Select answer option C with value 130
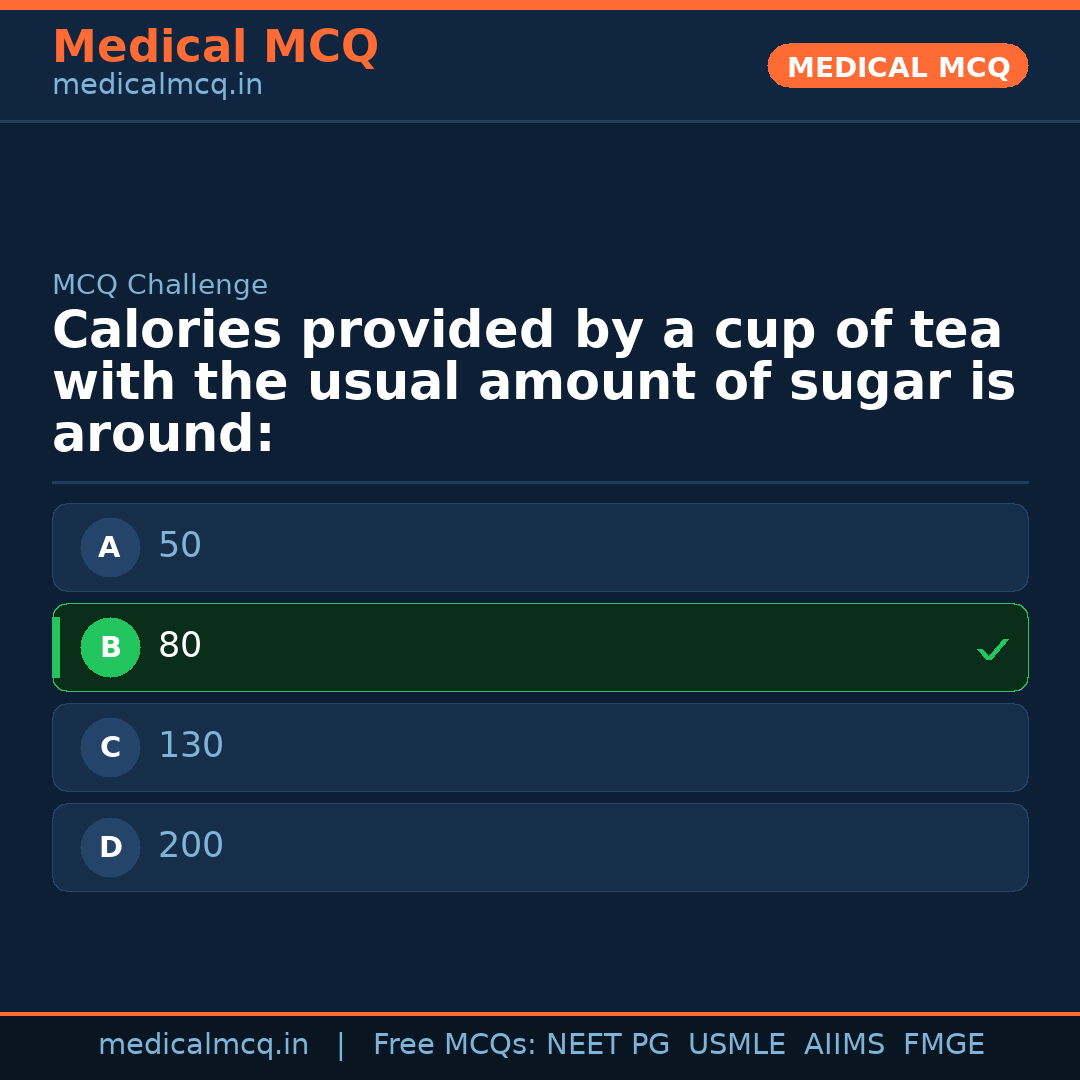 click(x=540, y=747)
